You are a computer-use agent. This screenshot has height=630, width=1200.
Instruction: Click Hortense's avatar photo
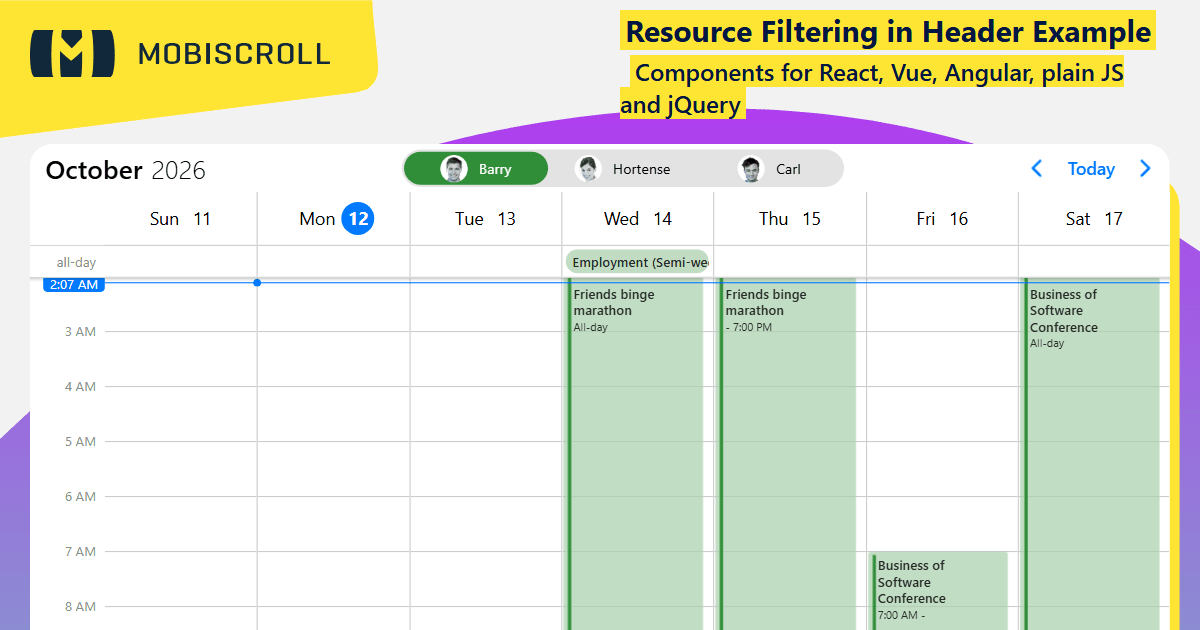[588, 169]
